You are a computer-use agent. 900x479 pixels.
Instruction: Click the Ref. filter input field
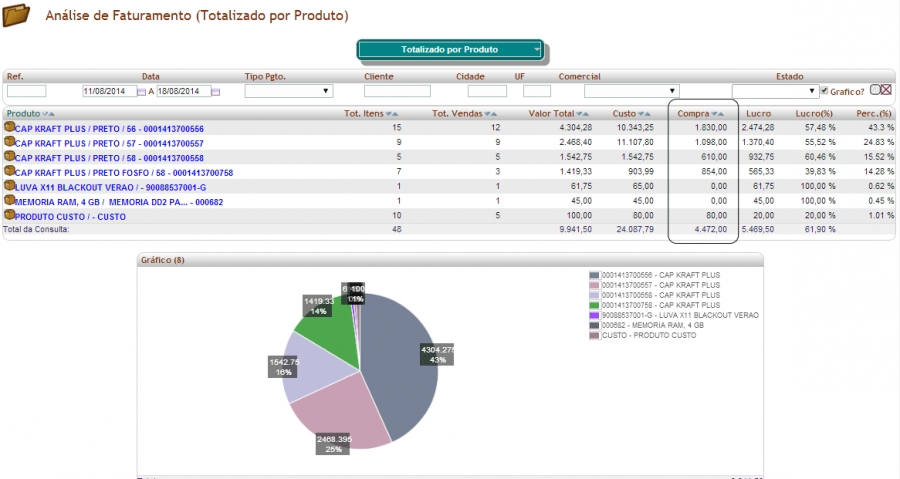27,91
